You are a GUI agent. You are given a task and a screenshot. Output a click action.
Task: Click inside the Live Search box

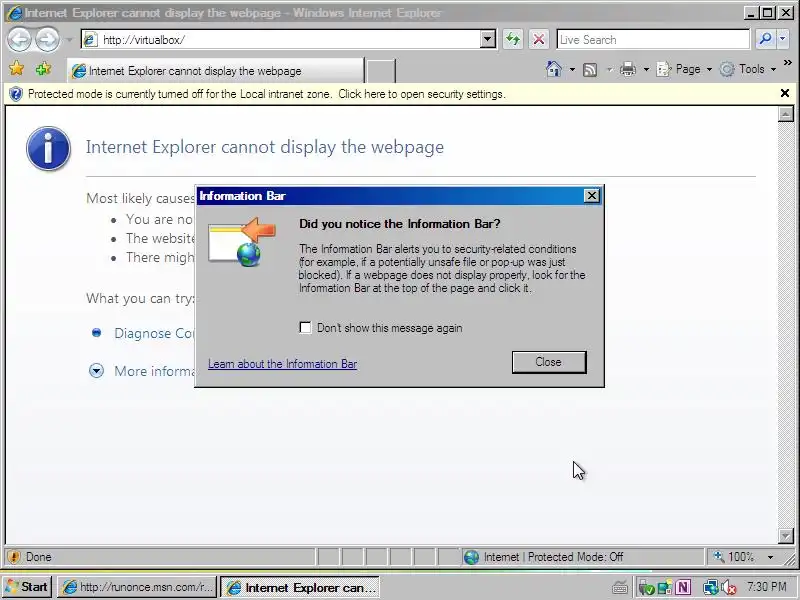(x=653, y=39)
